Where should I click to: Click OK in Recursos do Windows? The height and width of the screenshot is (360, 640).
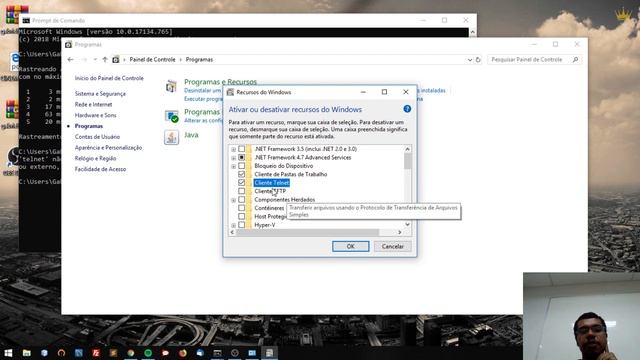pos(351,247)
